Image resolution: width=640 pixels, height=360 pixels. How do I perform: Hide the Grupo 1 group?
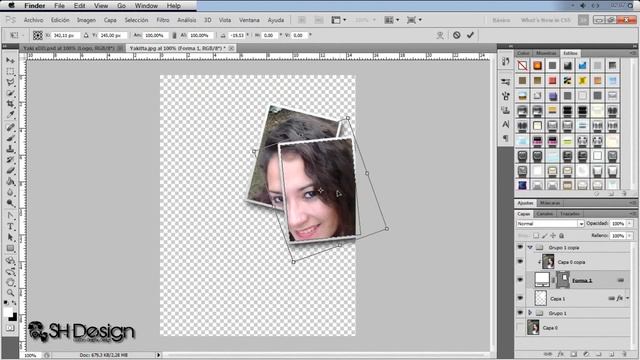click(520, 313)
